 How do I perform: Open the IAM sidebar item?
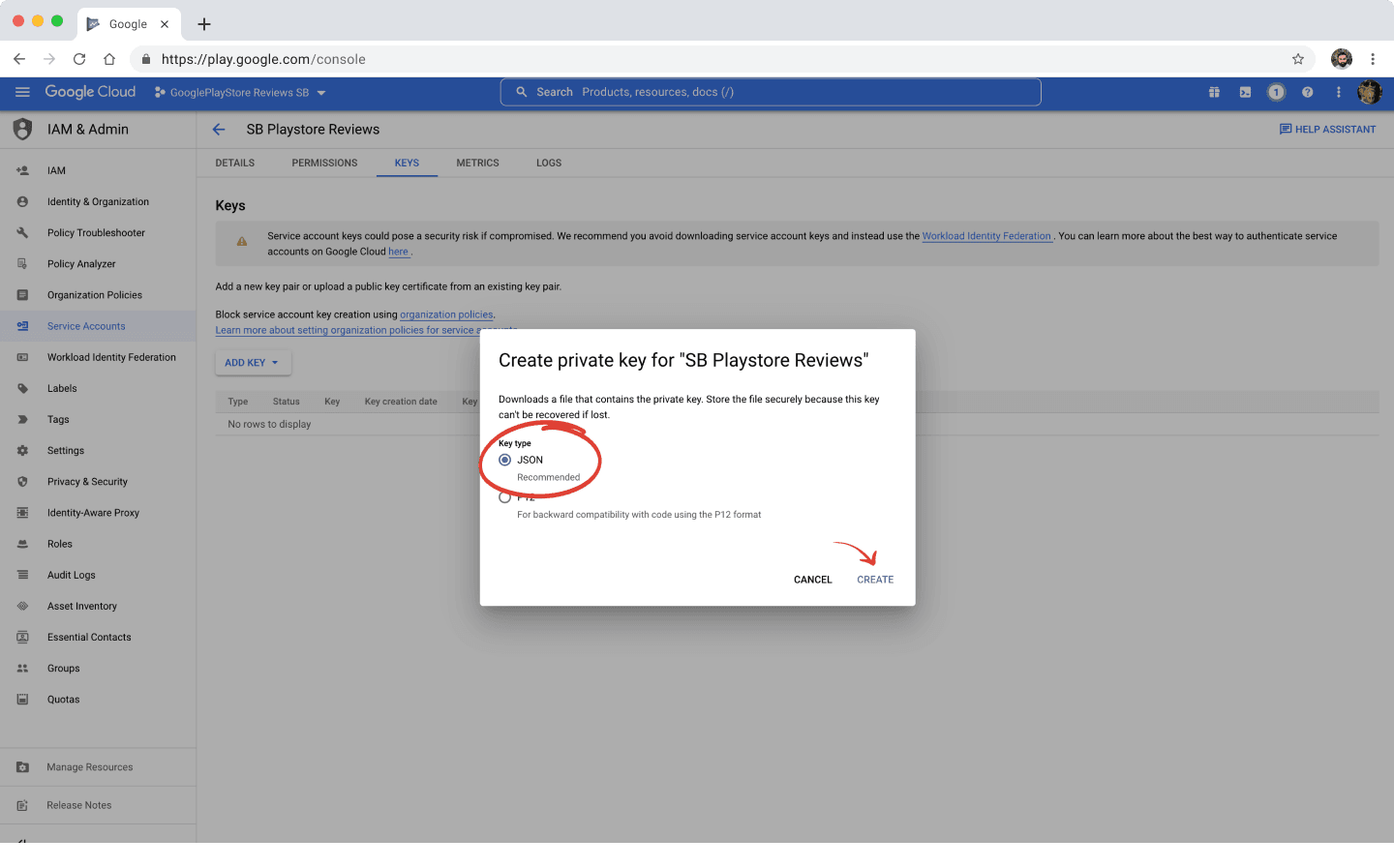click(x=98, y=170)
